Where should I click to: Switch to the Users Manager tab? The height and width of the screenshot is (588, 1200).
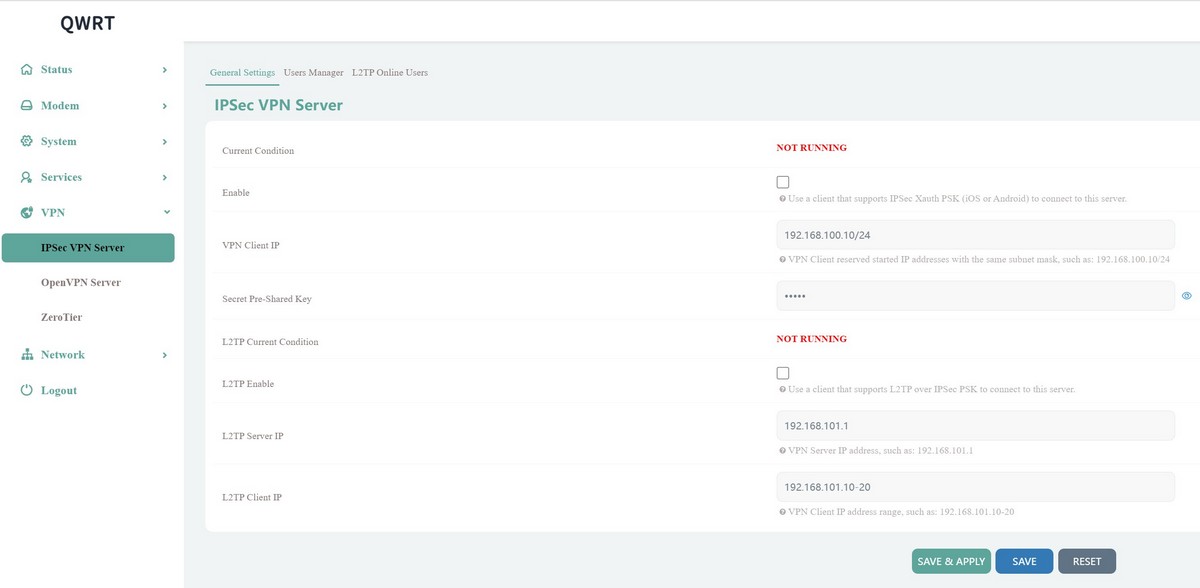click(313, 73)
